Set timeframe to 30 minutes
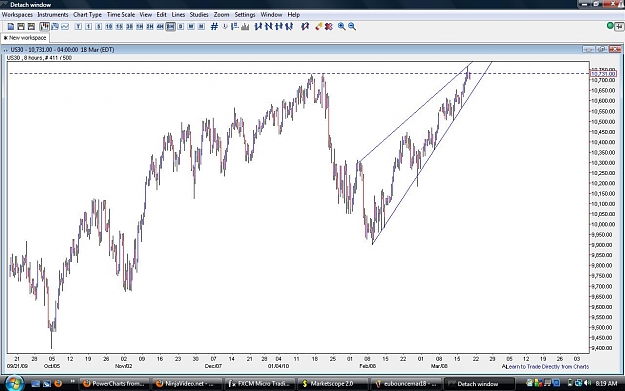625x391 pixels. pyautogui.click(x=129, y=27)
